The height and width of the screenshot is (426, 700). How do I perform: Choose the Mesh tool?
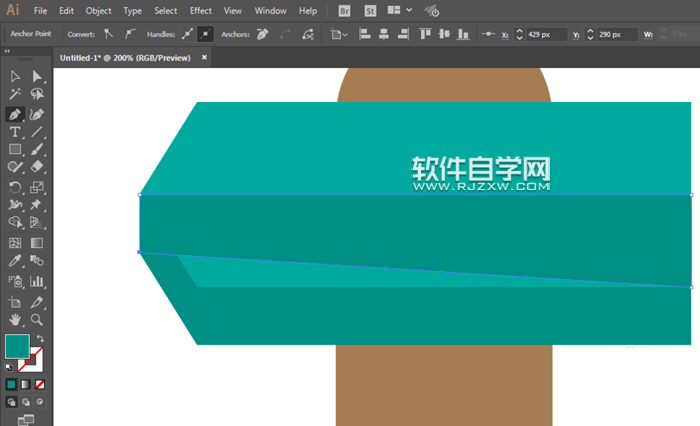[15, 242]
